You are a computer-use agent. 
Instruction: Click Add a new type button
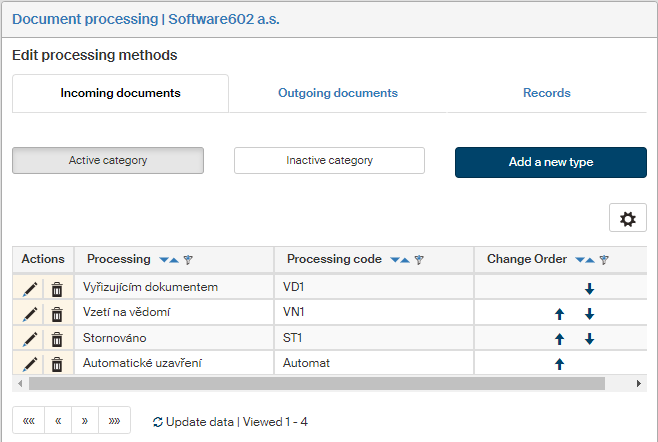550,162
